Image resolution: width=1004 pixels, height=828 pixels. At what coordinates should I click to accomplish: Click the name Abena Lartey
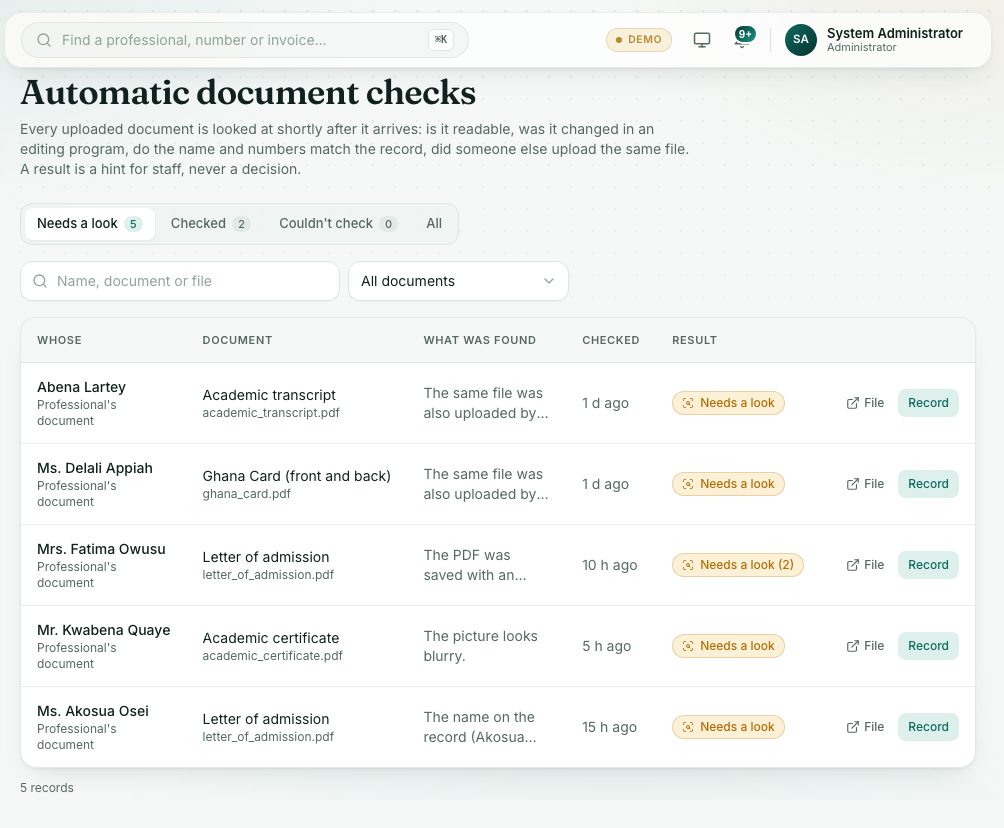tap(81, 387)
